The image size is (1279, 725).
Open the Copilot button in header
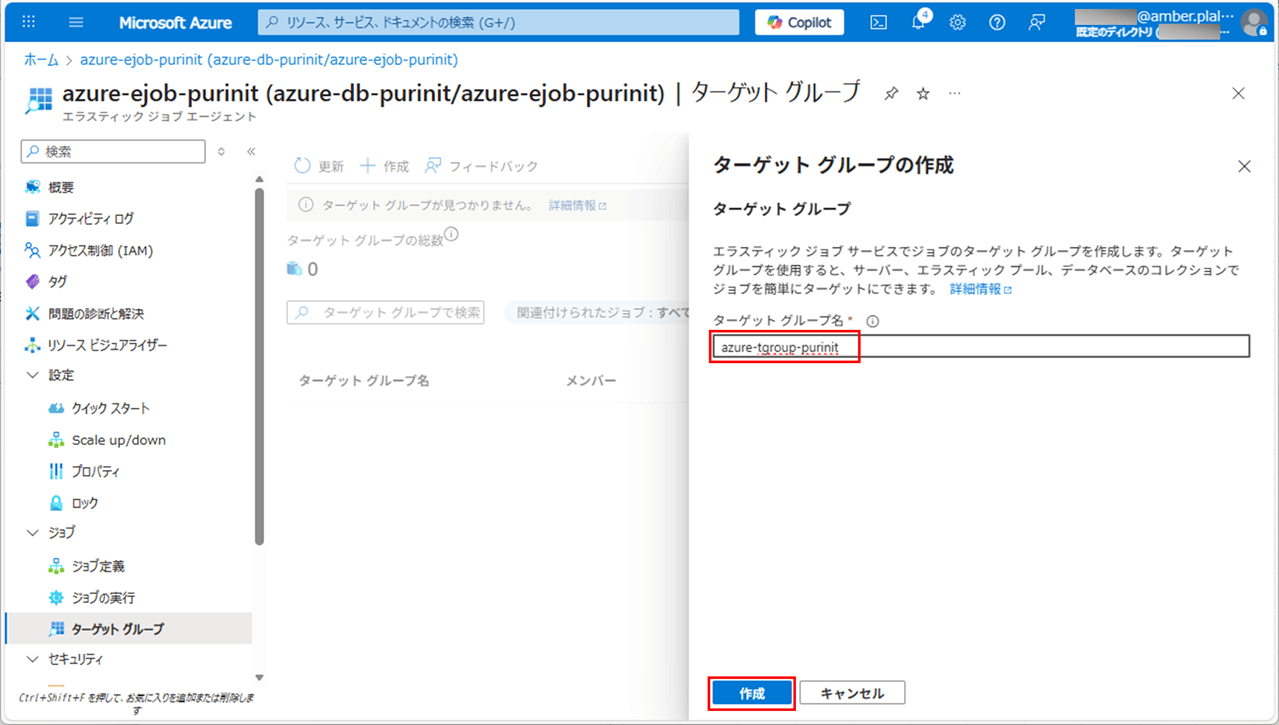coord(799,22)
